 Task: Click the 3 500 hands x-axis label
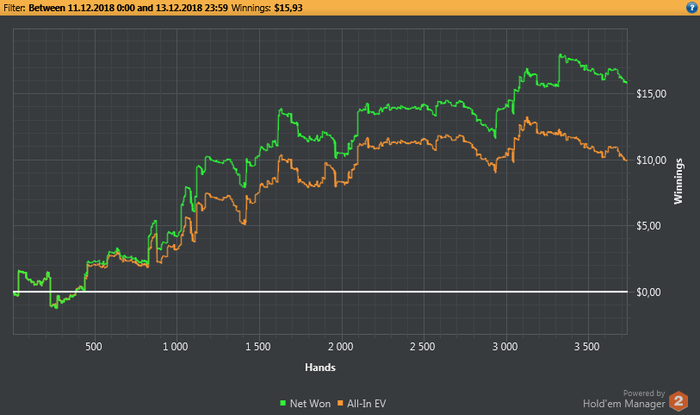point(587,347)
